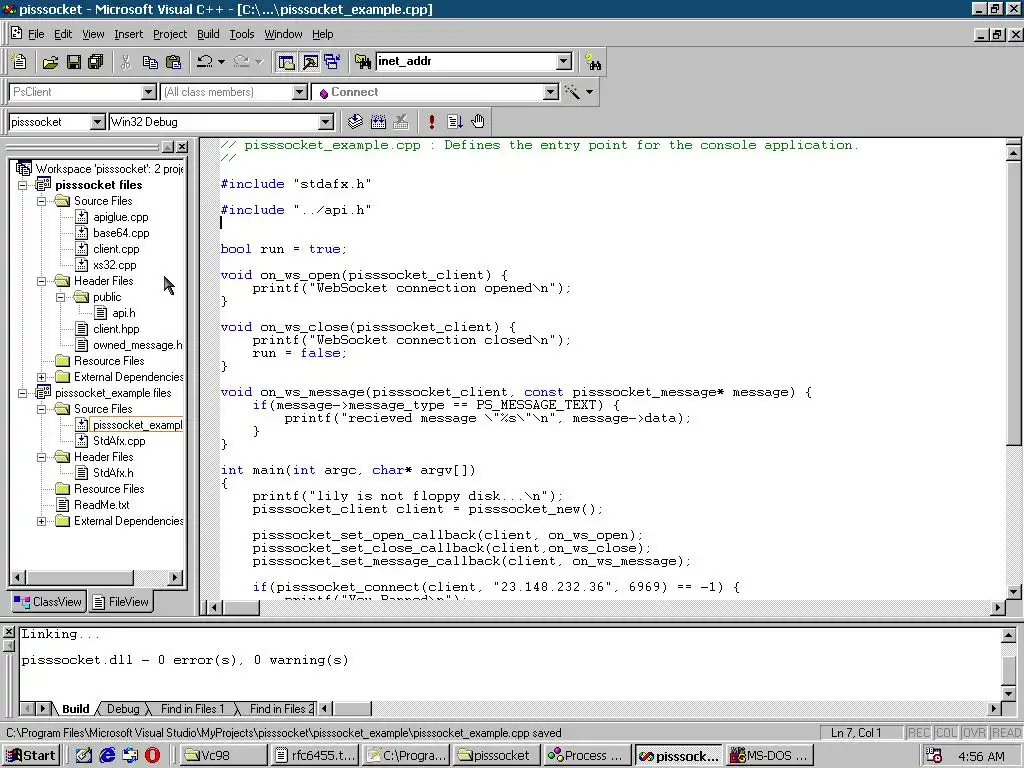Click the Paste clipboard icon
1024x768 pixels.
173,62
